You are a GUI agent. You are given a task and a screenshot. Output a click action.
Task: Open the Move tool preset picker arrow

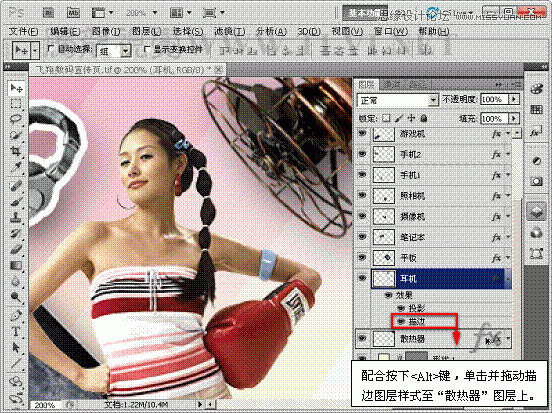tap(35, 50)
